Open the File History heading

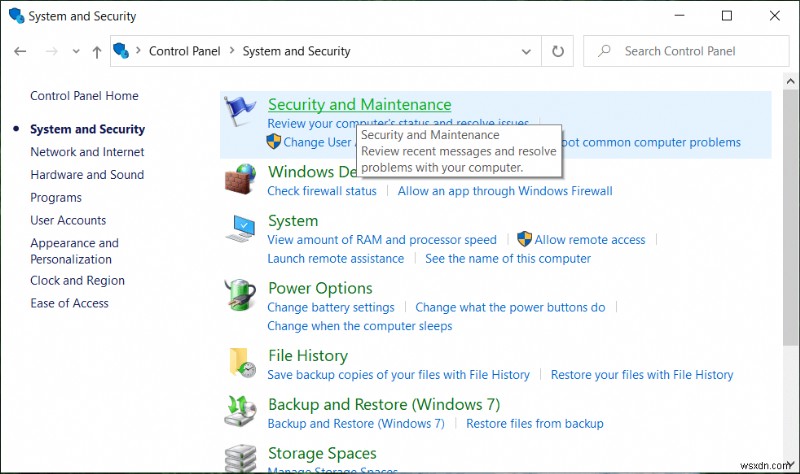point(308,355)
